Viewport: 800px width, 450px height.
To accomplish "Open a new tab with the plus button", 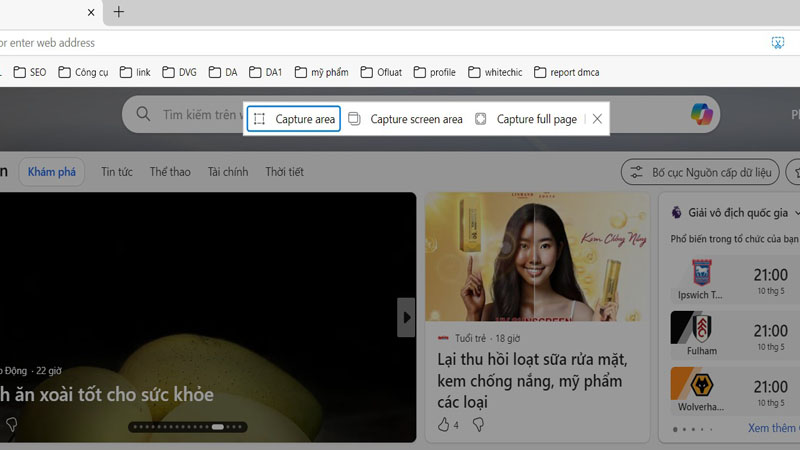I will coord(118,12).
